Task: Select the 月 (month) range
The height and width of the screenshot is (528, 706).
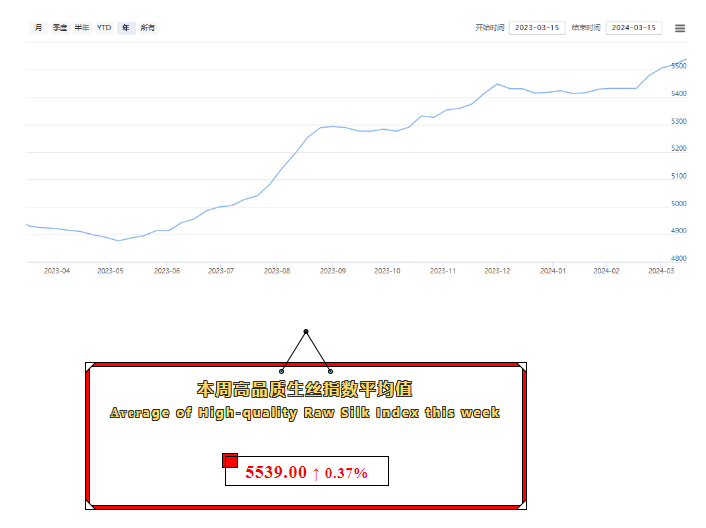Action: (x=38, y=28)
